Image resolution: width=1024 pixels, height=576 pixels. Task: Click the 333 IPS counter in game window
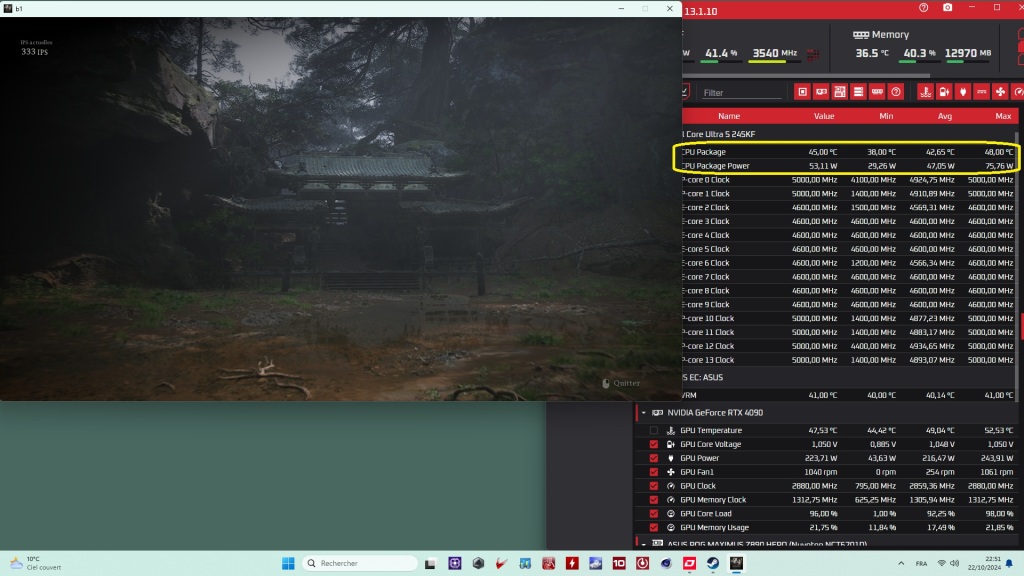pos(34,52)
